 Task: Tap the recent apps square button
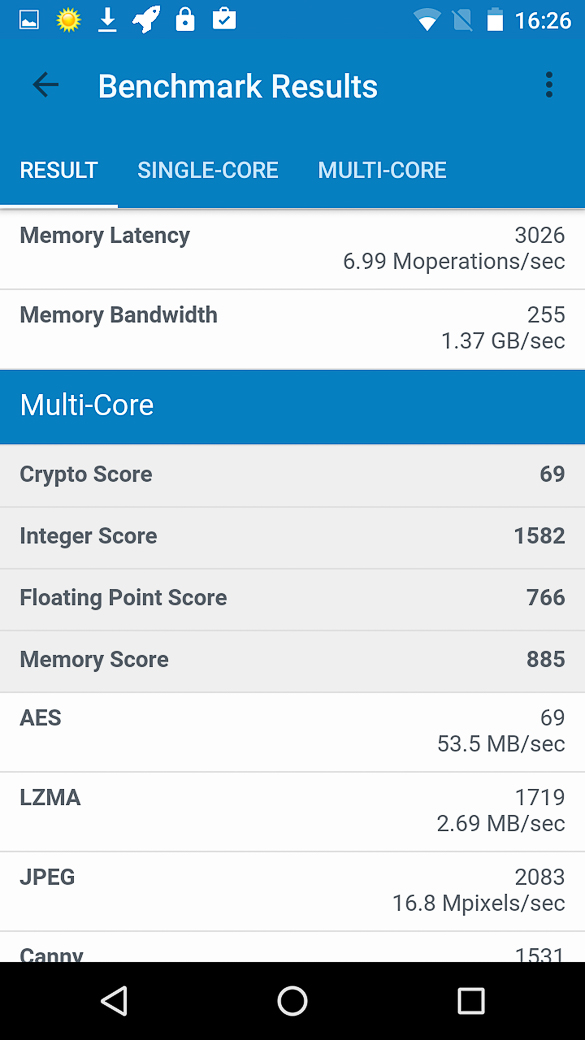coord(471,1000)
